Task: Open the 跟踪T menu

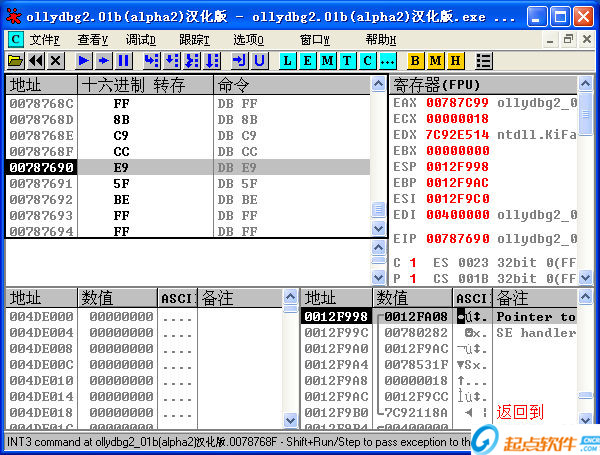Action: point(194,39)
